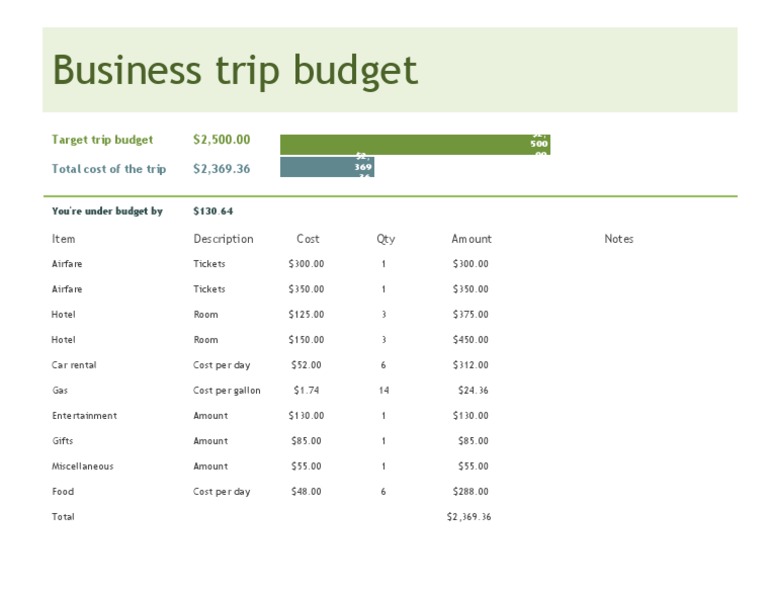Image resolution: width=768 pixels, height=594 pixels.
Task: Select the $130.64 under budget amount
Action: click(x=213, y=211)
